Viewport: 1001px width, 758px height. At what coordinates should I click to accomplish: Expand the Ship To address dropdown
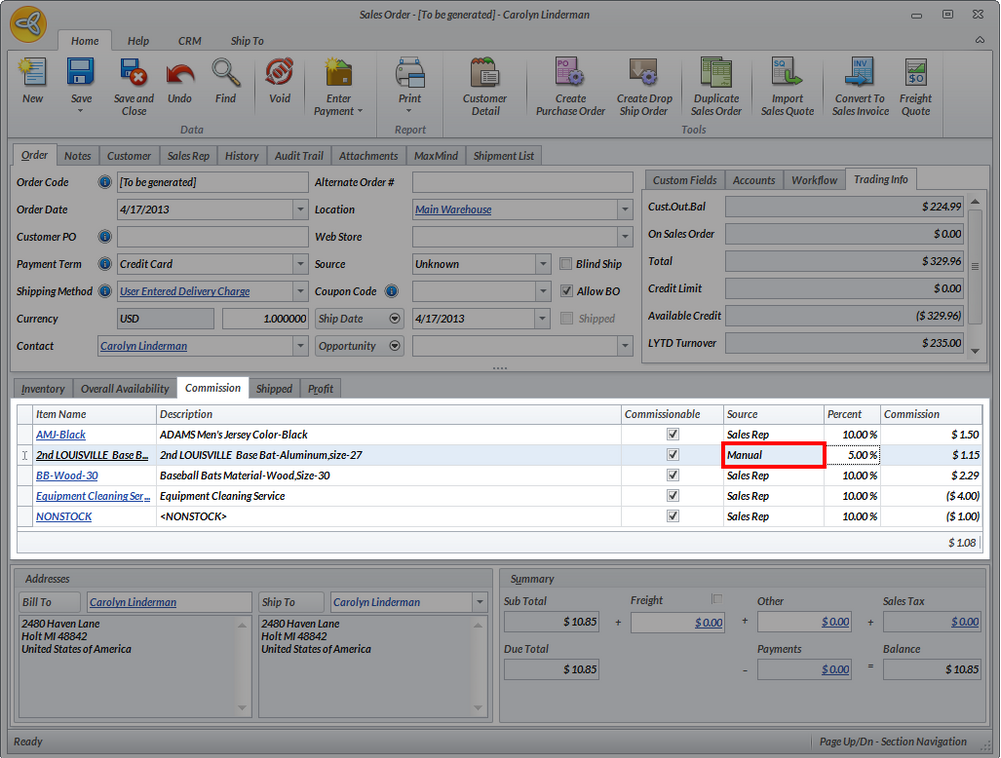click(478, 602)
